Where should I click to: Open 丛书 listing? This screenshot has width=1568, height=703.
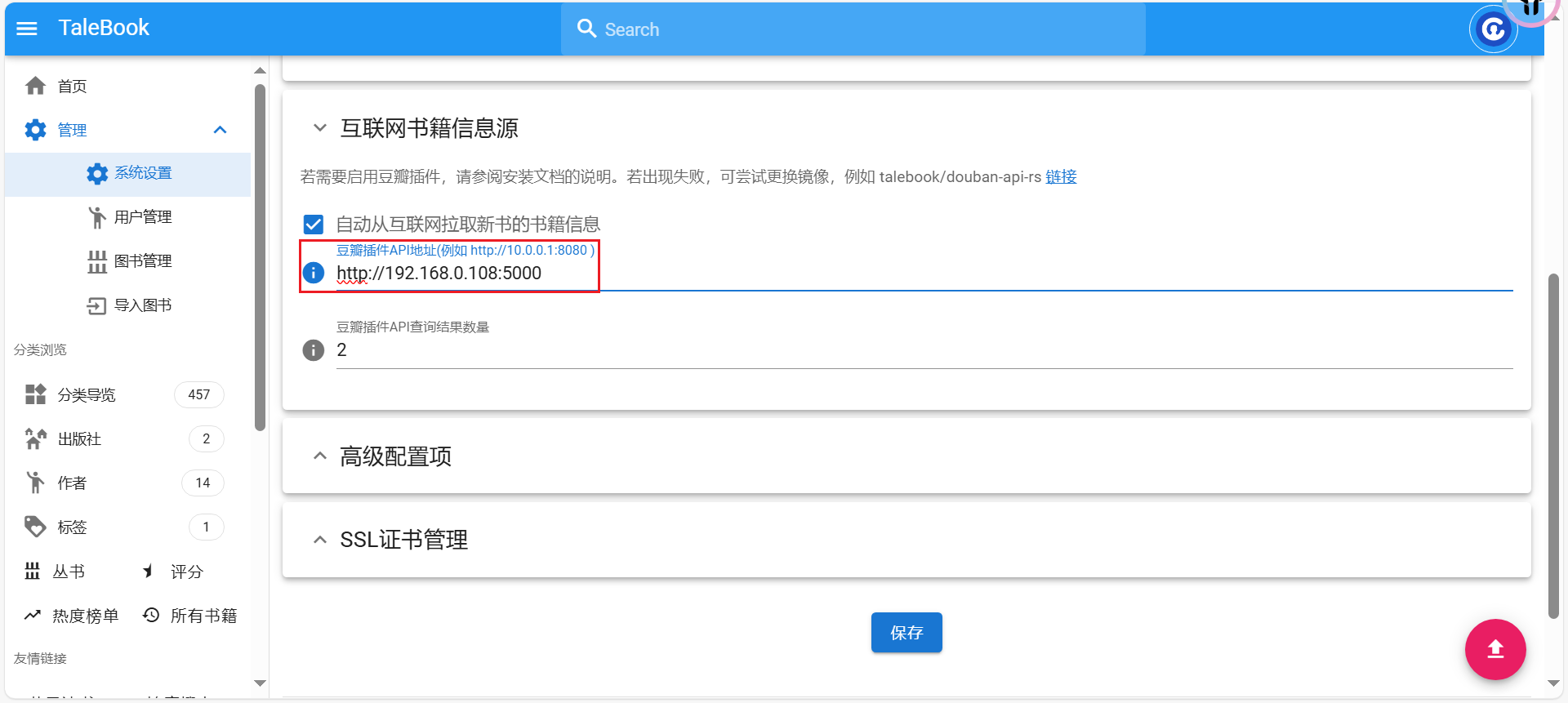click(69, 572)
